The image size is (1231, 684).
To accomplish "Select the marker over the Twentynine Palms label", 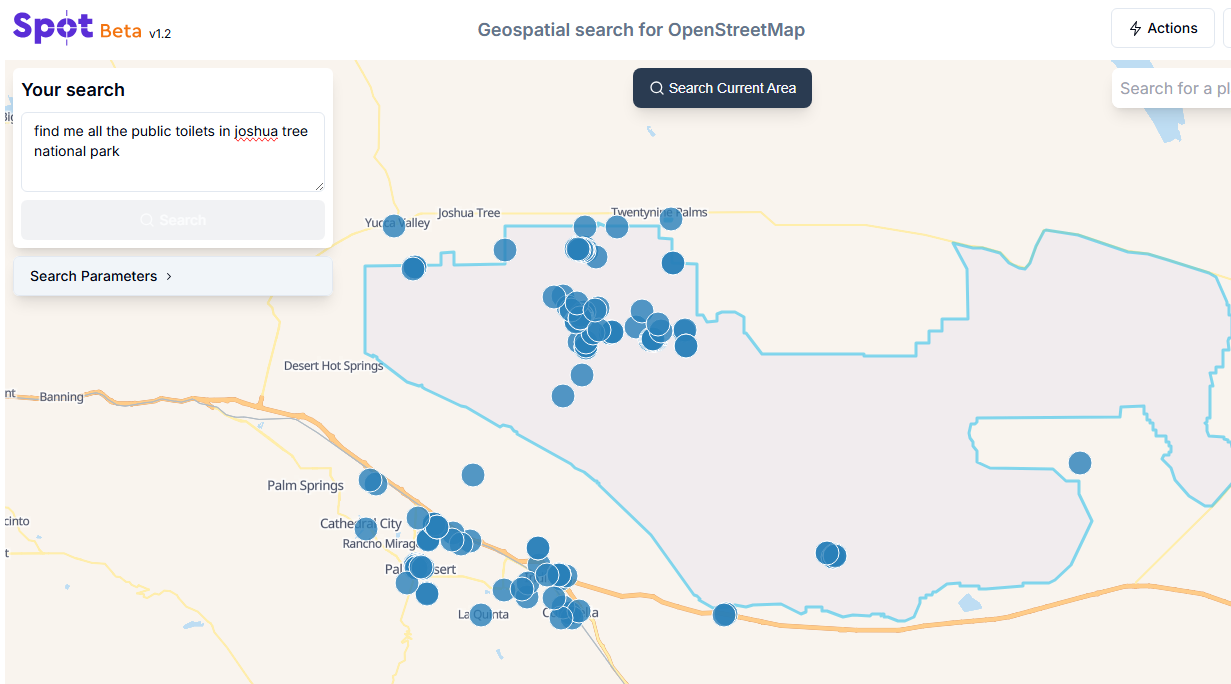I will click(671, 218).
